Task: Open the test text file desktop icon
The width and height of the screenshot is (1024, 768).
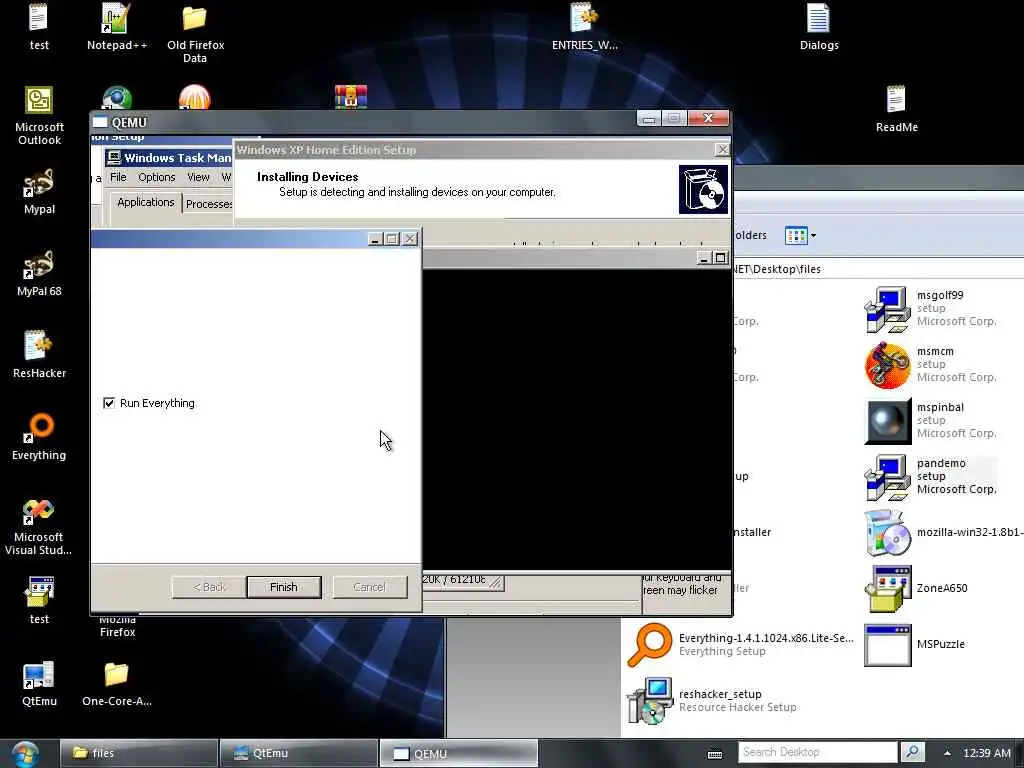Action: coord(39,26)
